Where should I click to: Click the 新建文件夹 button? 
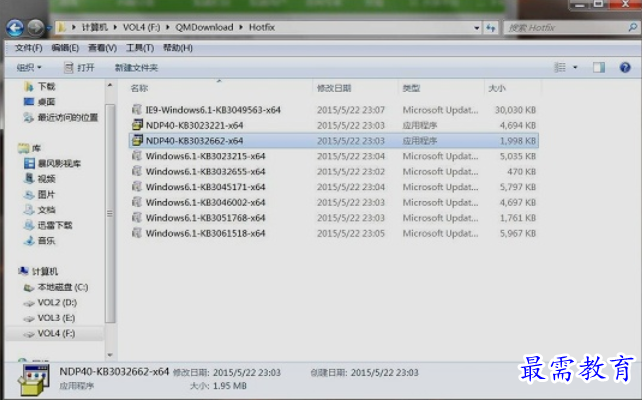click(136, 68)
